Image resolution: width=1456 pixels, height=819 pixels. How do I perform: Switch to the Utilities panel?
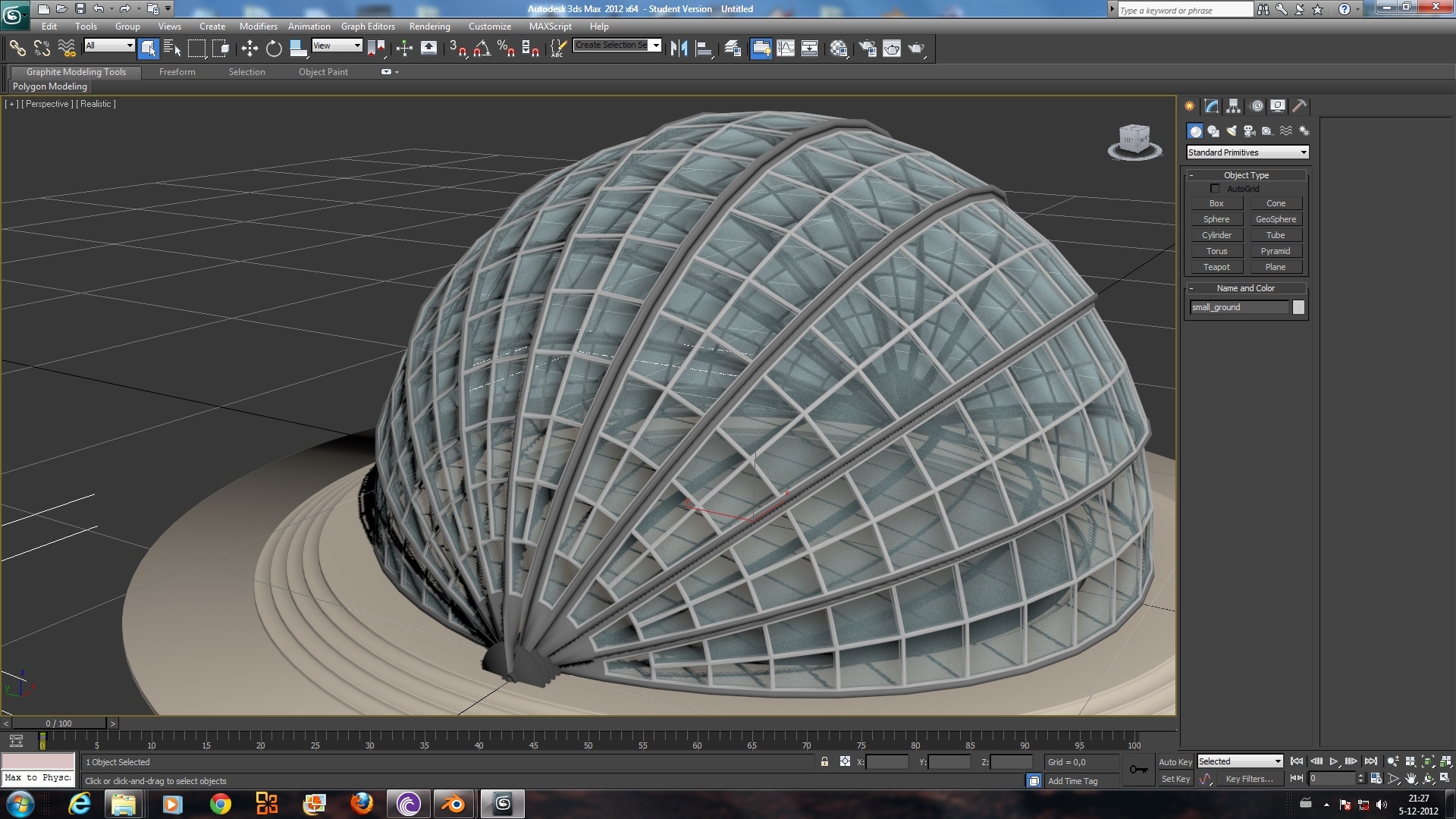click(1300, 106)
